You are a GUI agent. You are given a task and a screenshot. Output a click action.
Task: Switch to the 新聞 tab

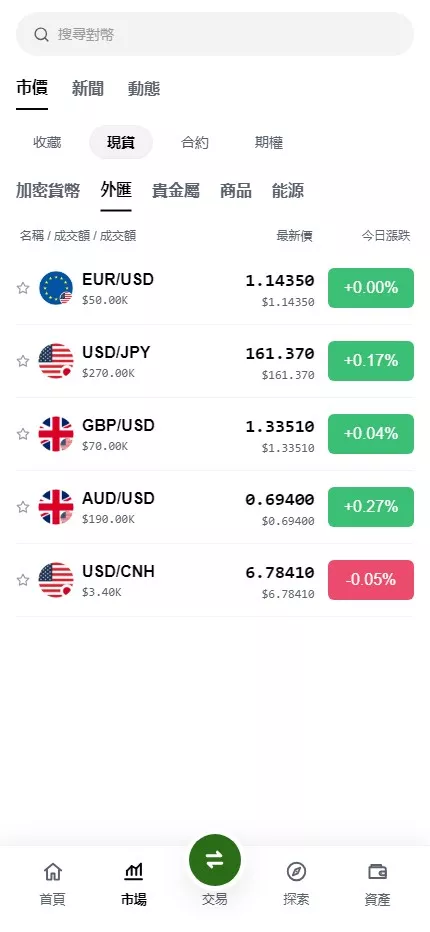click(88, 89)
